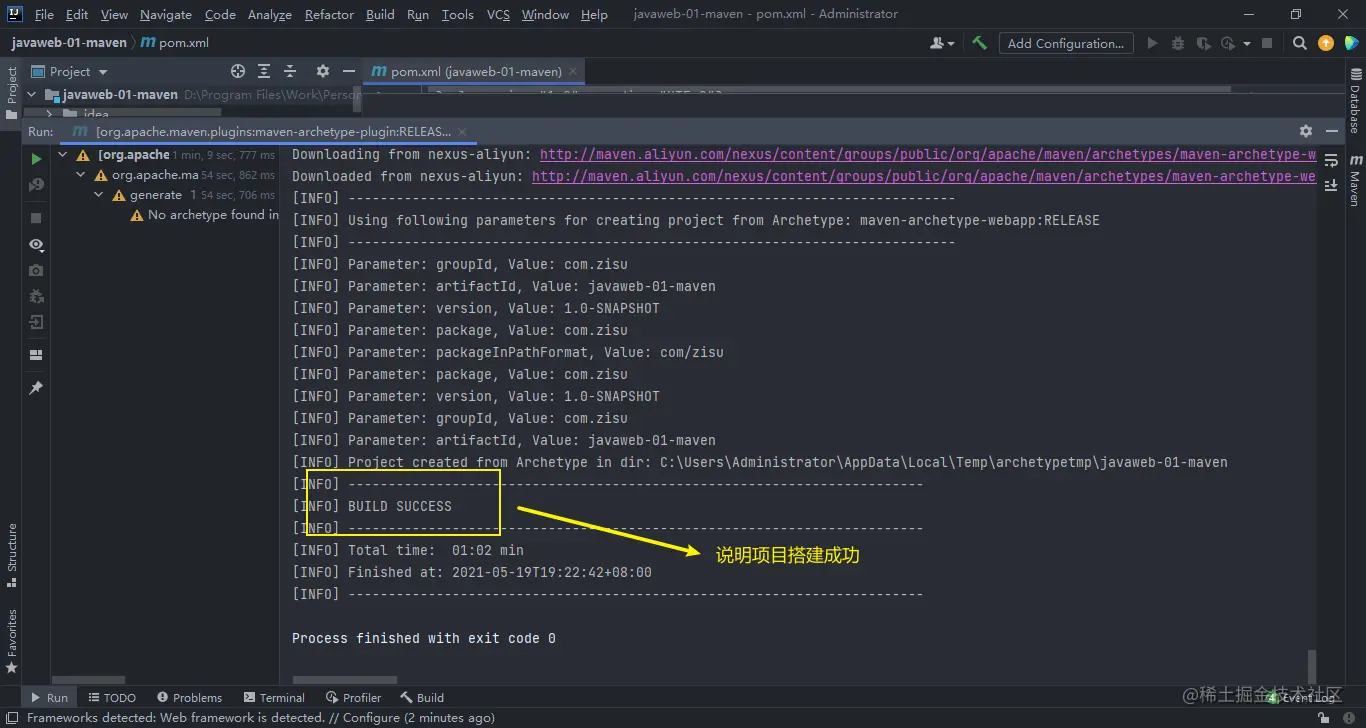The image size is (1366, 728).
Task: Open the Downloading from nexus-aliyun URL link
Action: [928, 154]
